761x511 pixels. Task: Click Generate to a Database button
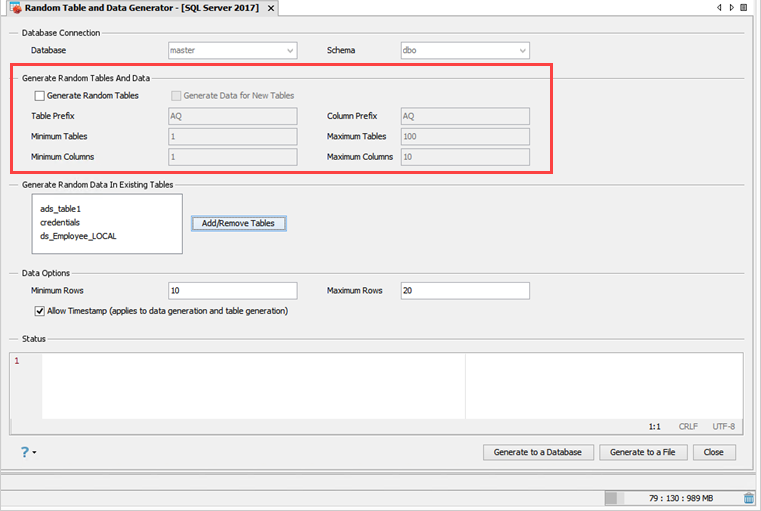tap(538, 452)
